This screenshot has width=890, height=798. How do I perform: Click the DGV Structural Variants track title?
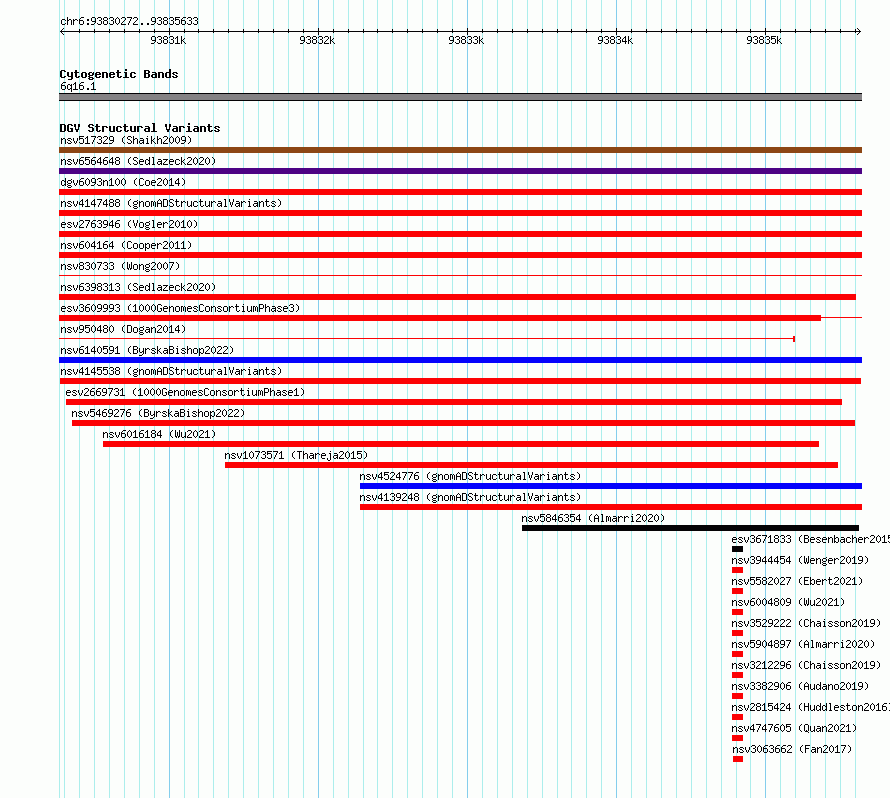[140, 128]
